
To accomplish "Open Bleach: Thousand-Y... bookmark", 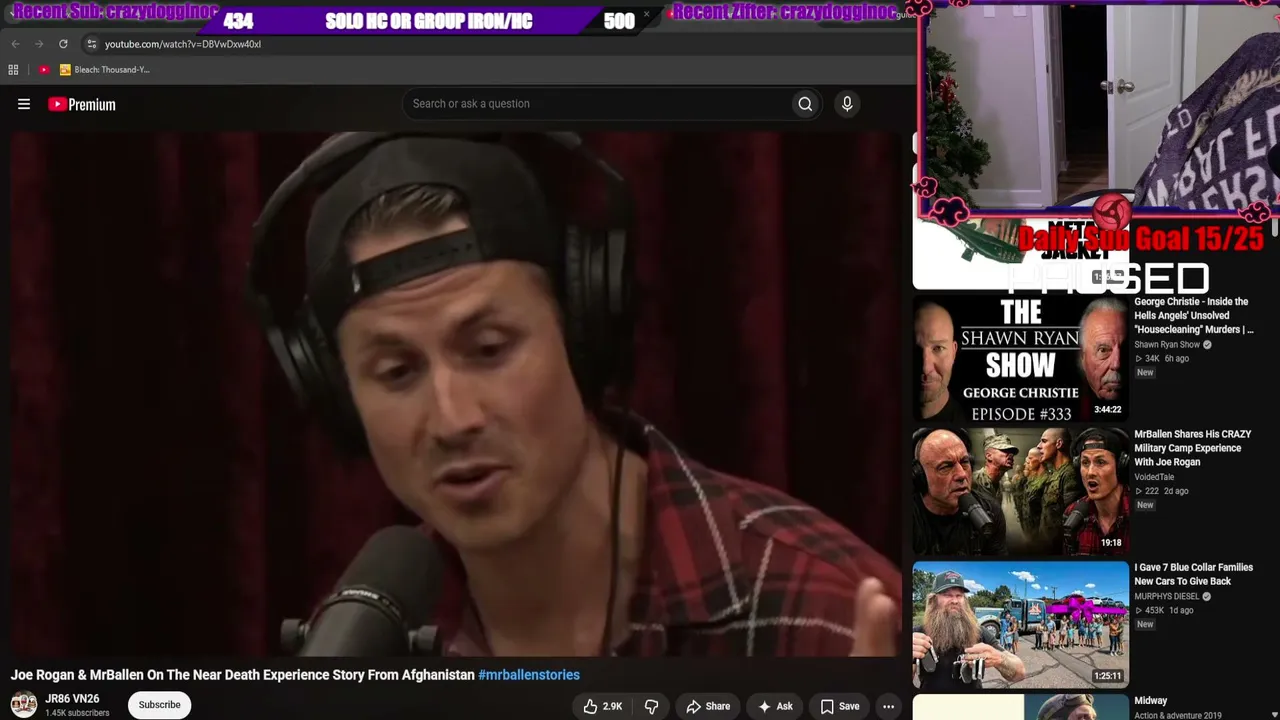I will [105, 70].
